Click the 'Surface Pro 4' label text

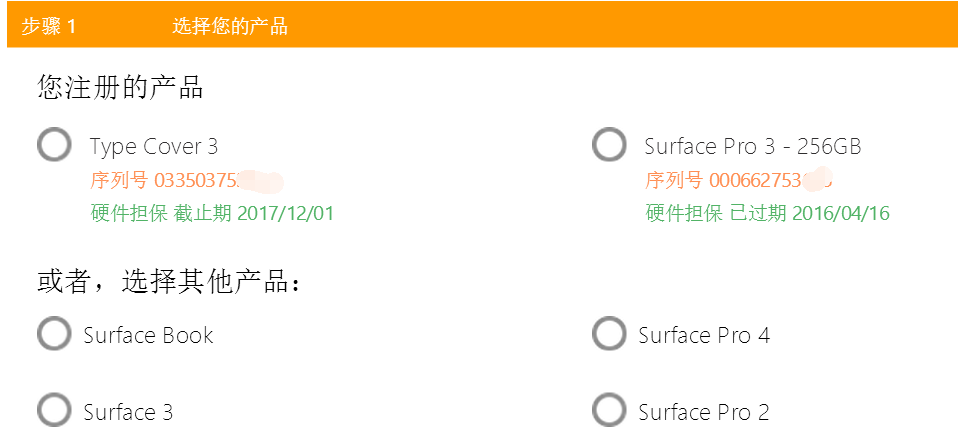(x=704, y=335)
